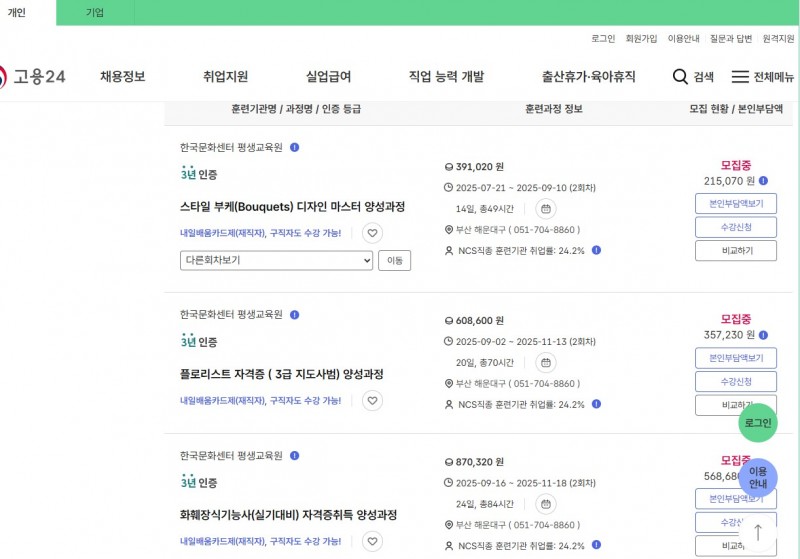Viewport: 800px width, 559px height.
Task: Open the 출산휴가·육아휴직 menu
Action: (x=589, y=77)
